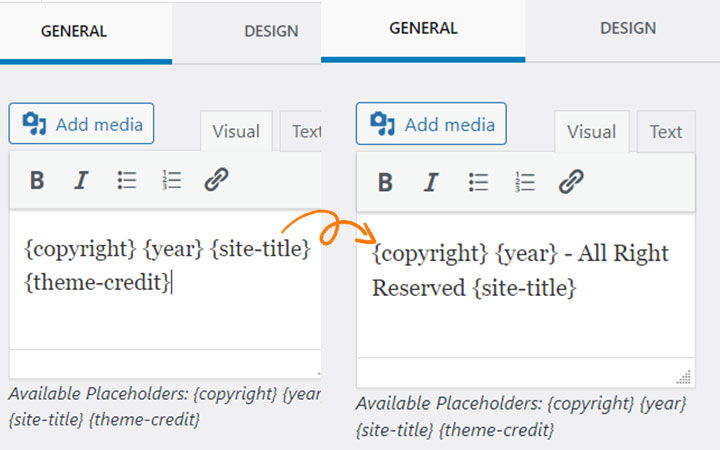720x450 pixels.
Task: Click Add media button in left panel
Action: tap(81, 124)
